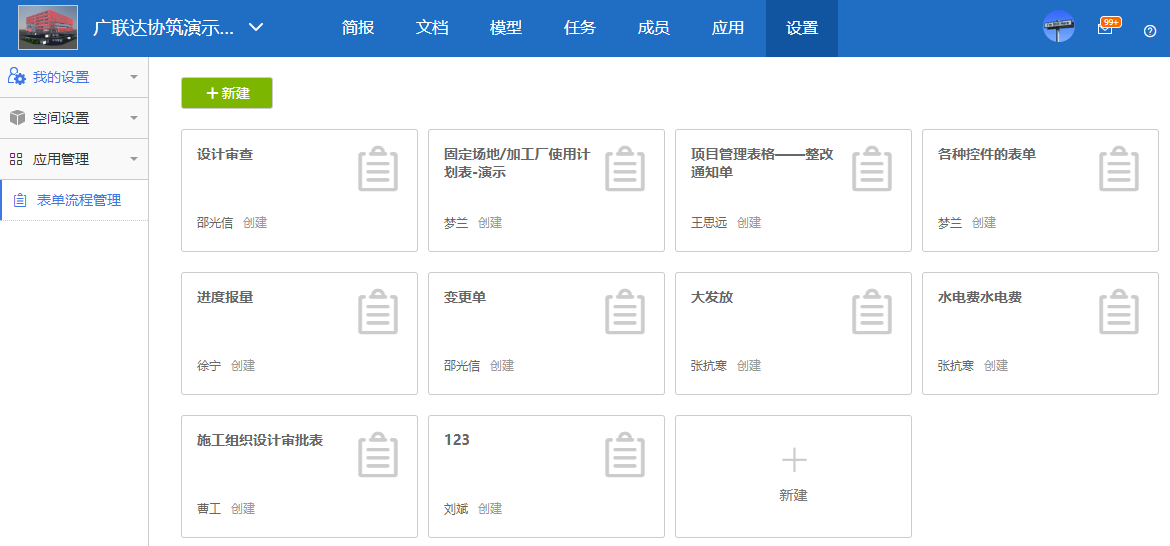Switch to the 模型 tab
This screenshot has height=546, width=1170.
point(506,28)
